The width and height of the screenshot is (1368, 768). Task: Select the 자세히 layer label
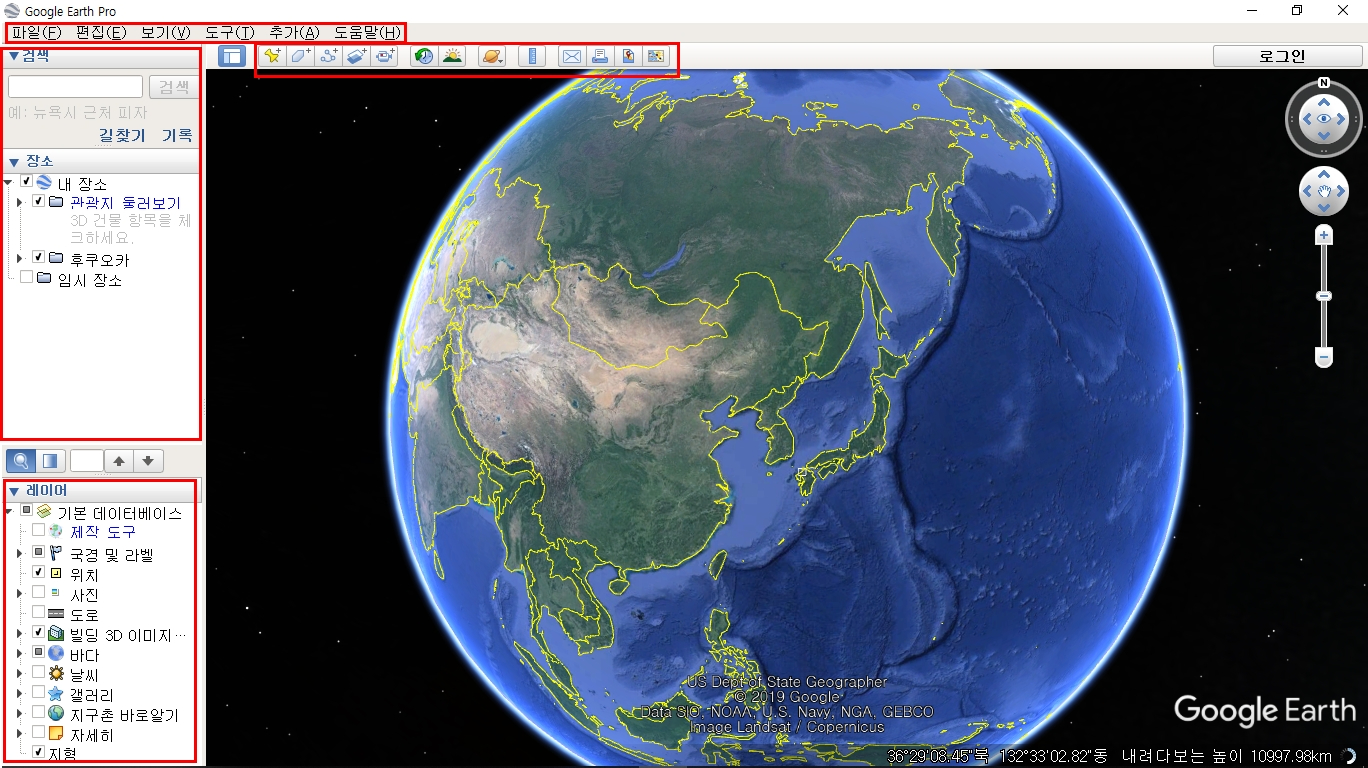[92, 734]
